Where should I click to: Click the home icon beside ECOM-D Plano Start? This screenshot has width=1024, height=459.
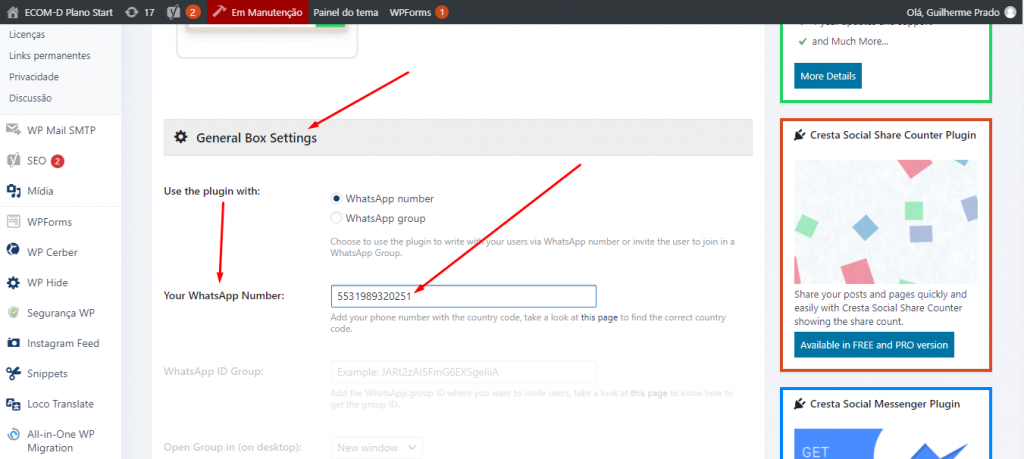point(13,12)
